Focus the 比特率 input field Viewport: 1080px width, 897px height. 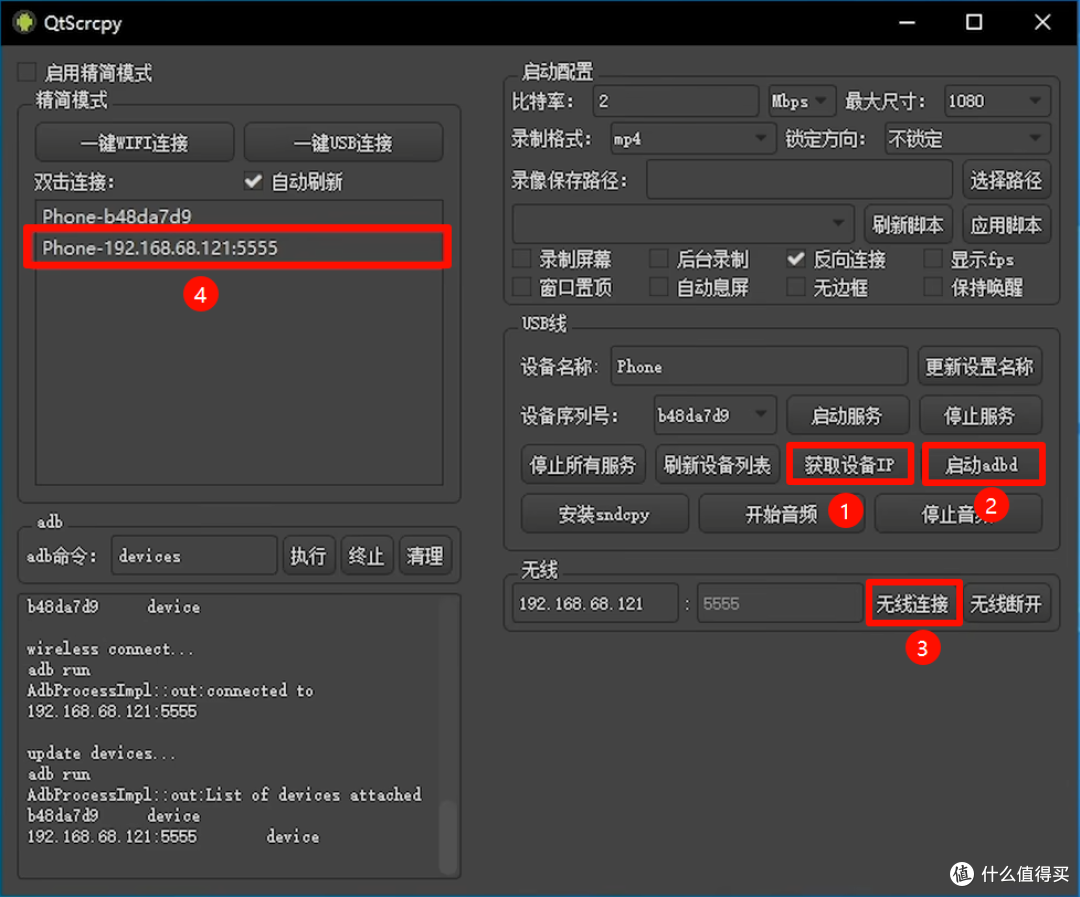(x=675, y=101)
